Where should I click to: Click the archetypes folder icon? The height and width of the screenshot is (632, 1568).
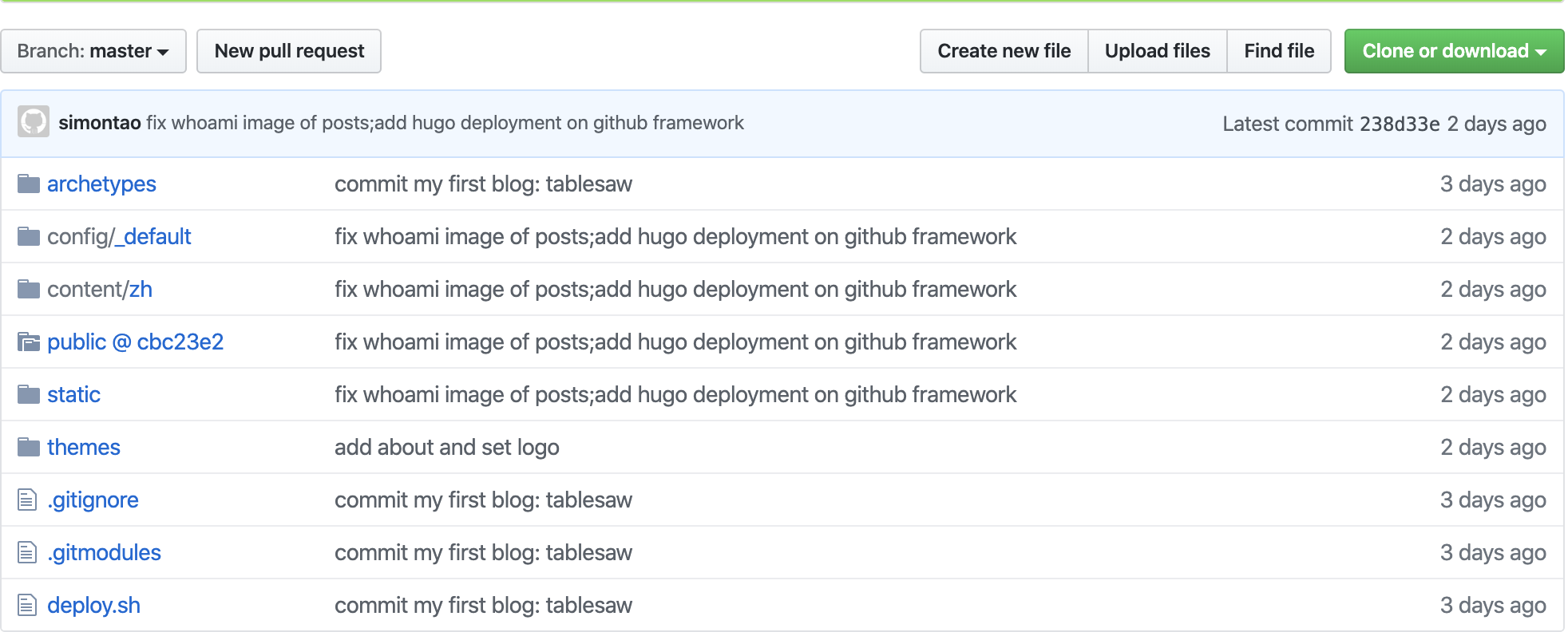click(x=29, y=184)
